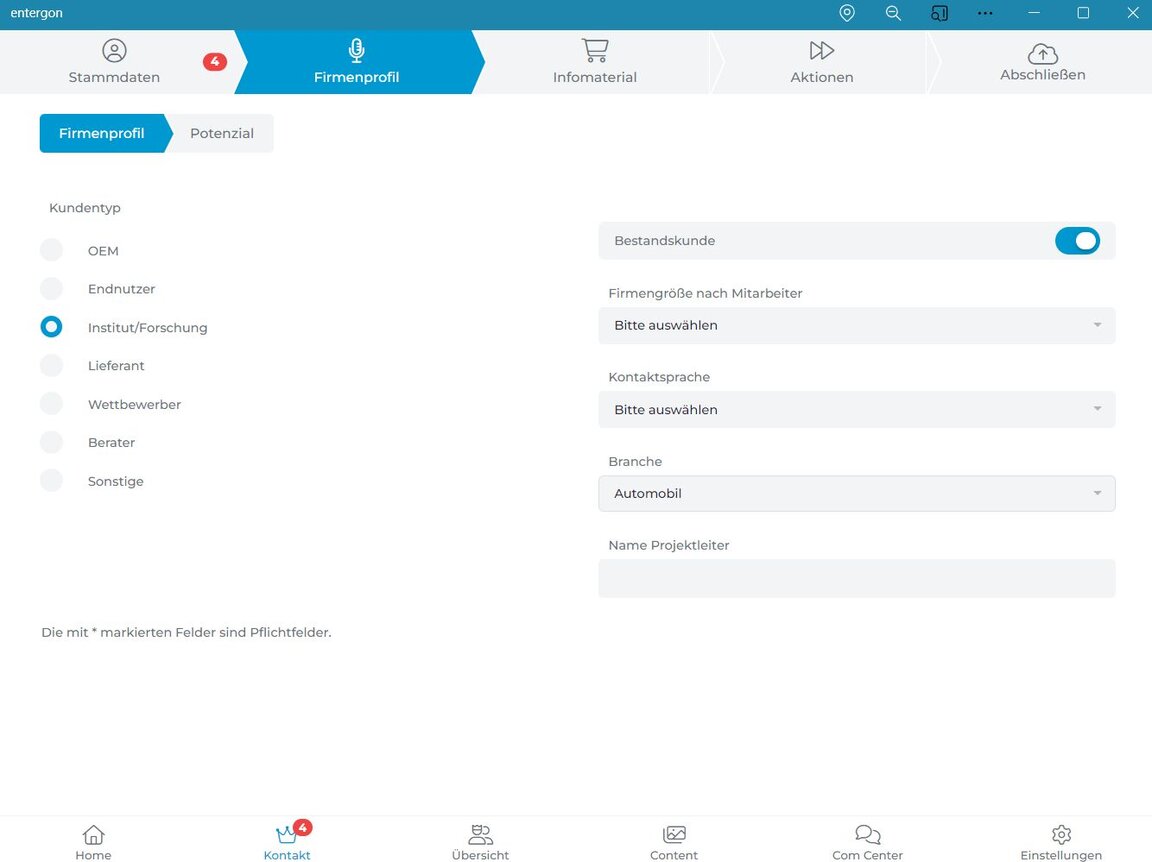Select the Lieferant customer type option
The height and width of the screenshot is (862, 1152).
click(x=51, y=366)
